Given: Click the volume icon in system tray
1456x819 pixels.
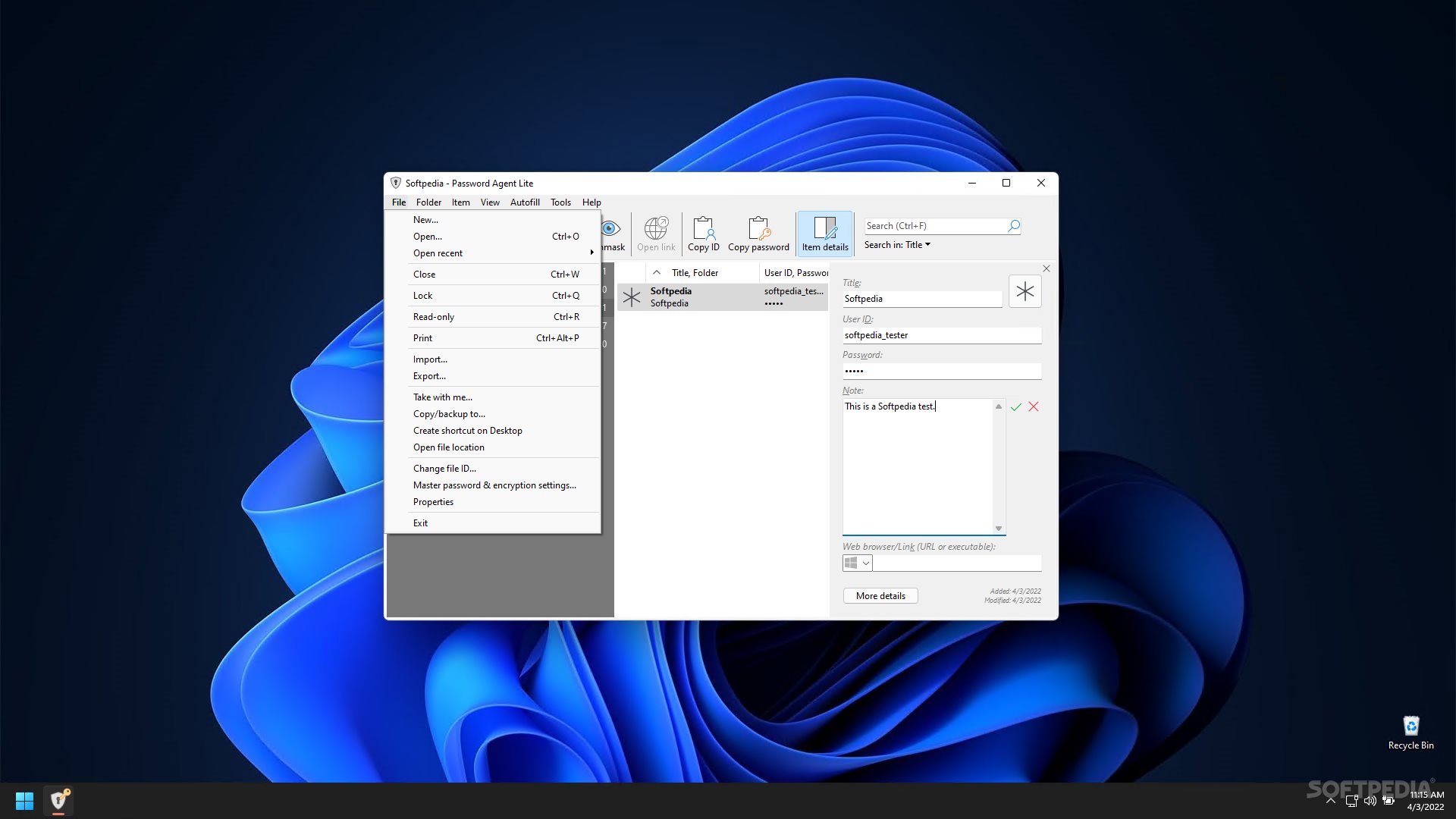Looking at the screenshot, I should (x=1370, y=801).
